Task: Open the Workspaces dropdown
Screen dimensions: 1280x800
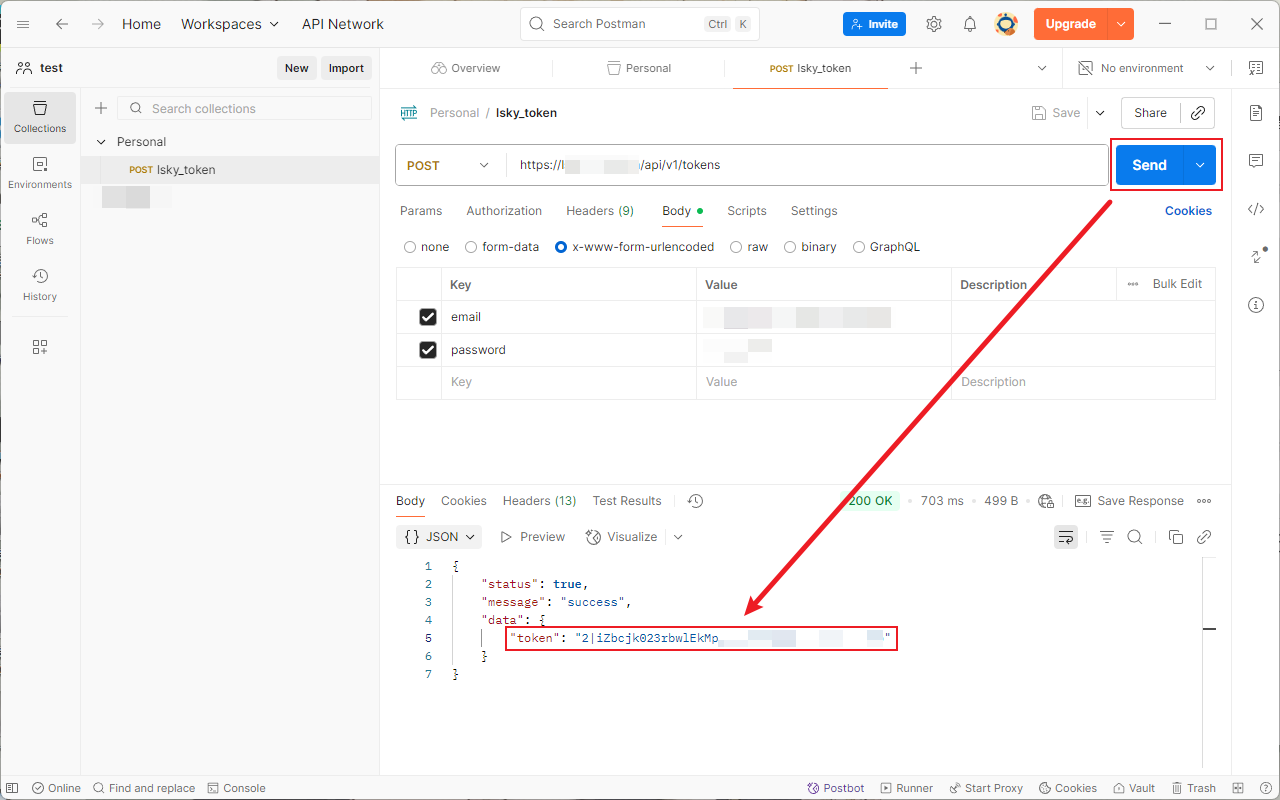Action: [230, 24]
